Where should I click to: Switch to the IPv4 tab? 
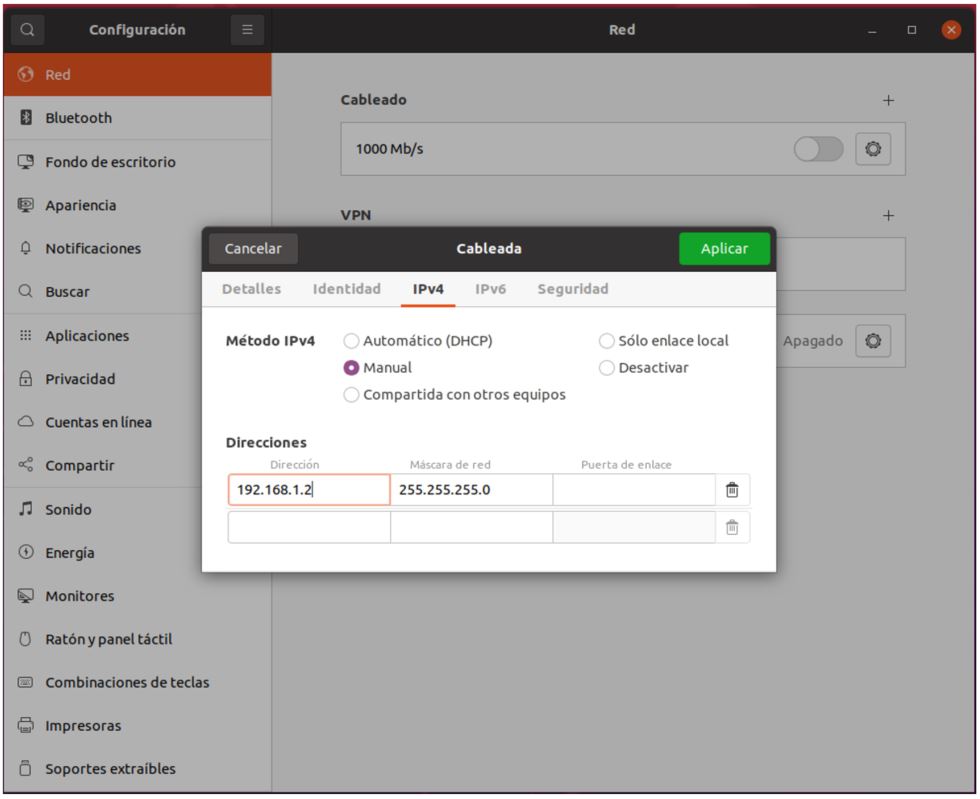click(x=428, y=289)
